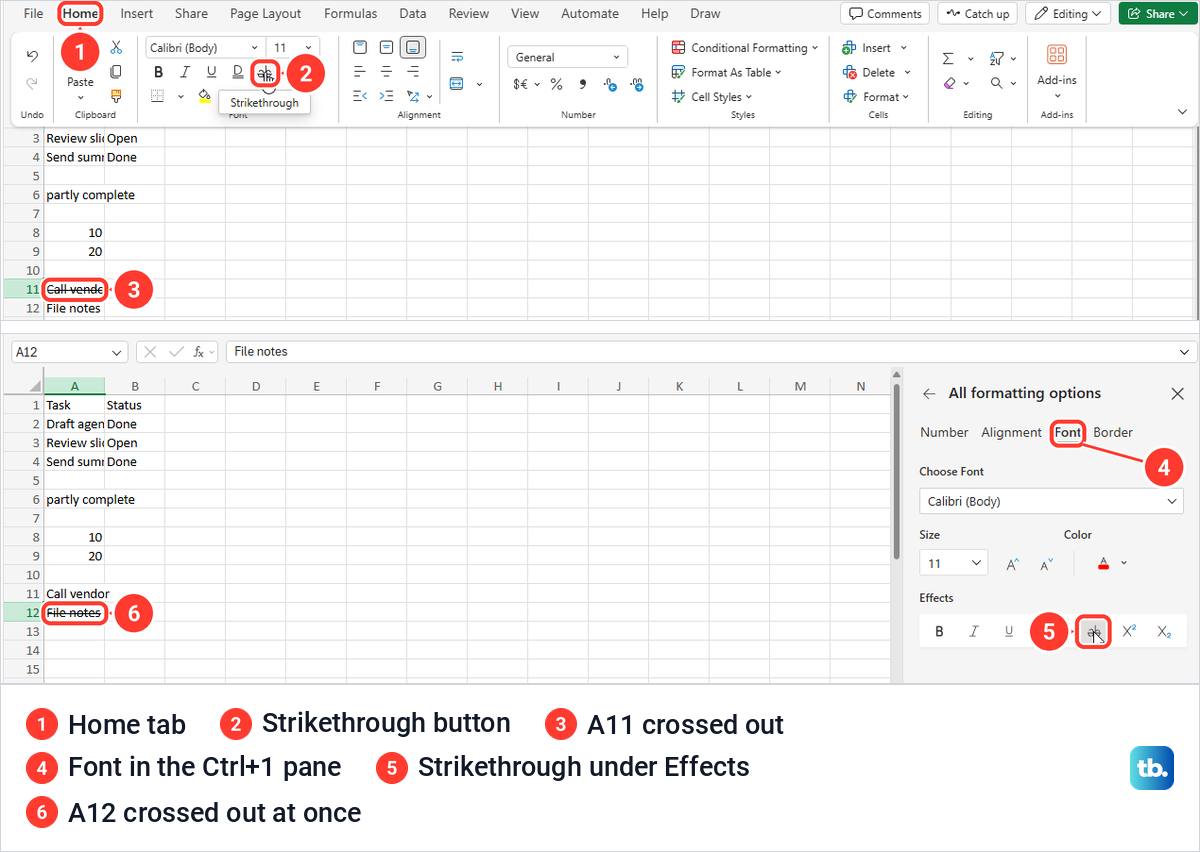Open the pane Font Color picker
Viewport: 1200px width, 852px height.
point(1104,563)
